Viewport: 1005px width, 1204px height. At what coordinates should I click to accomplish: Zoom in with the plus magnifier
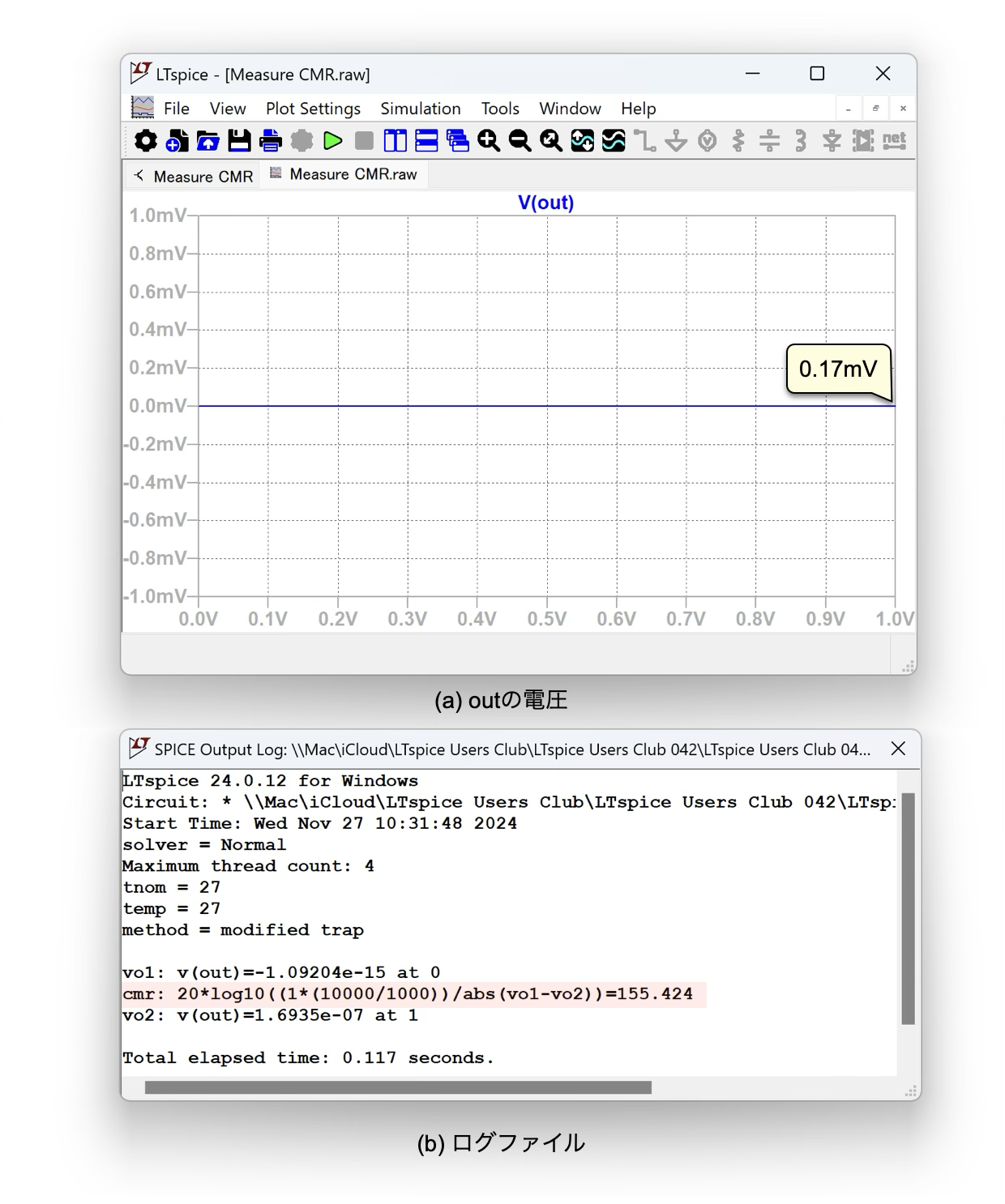pyautogui.click(x=489, y=141)
